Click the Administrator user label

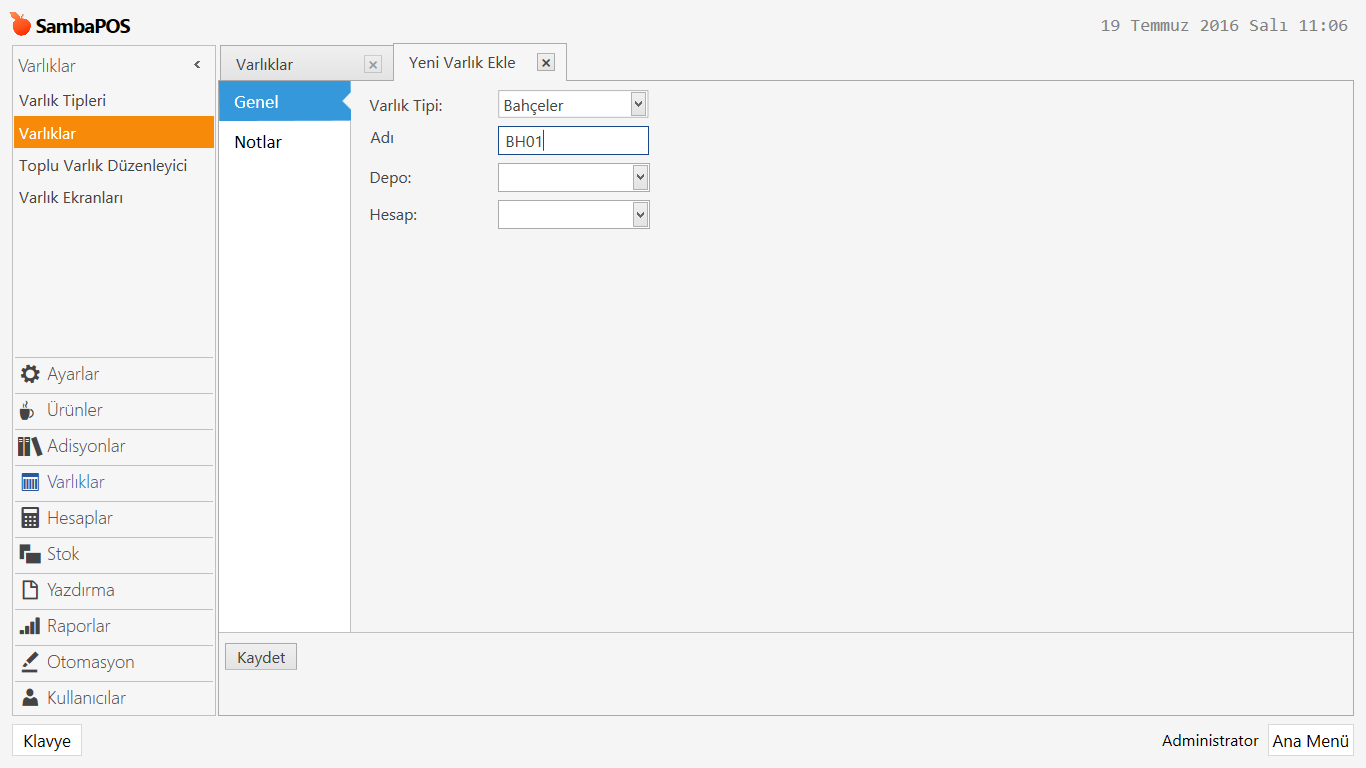(x=1210, y=741)
